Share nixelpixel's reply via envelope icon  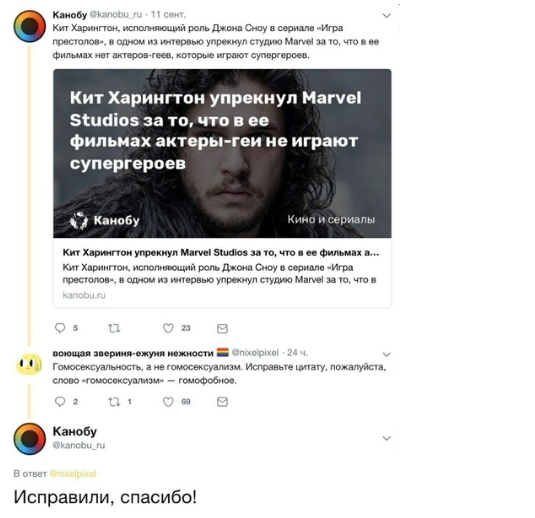(222, 402)
